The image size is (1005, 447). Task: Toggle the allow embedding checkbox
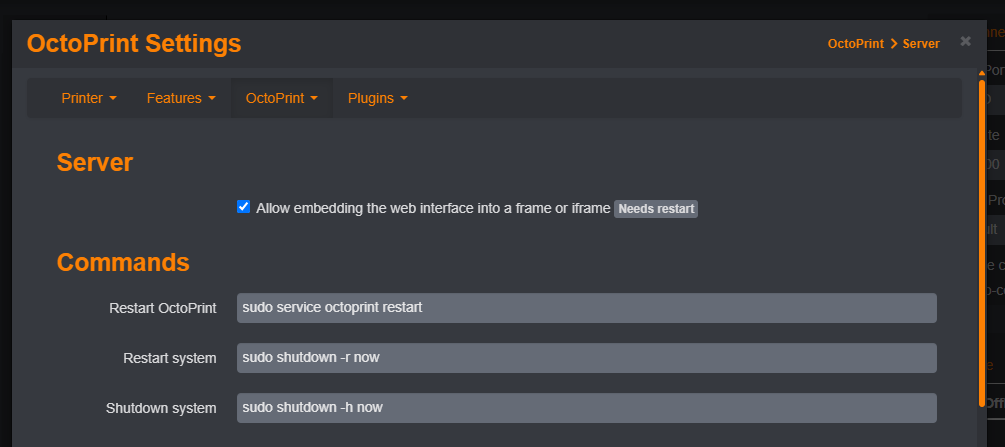[x=243, y=207]
